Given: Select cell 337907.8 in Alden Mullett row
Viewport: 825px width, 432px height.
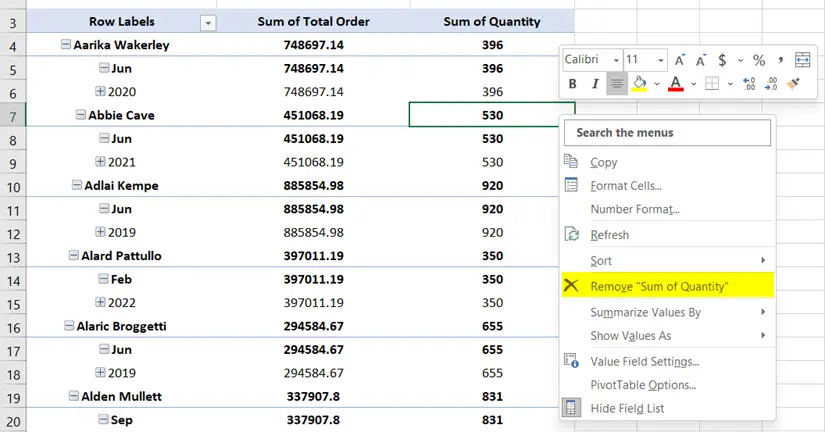Looking at the screenshot, I should pos(313,396).
